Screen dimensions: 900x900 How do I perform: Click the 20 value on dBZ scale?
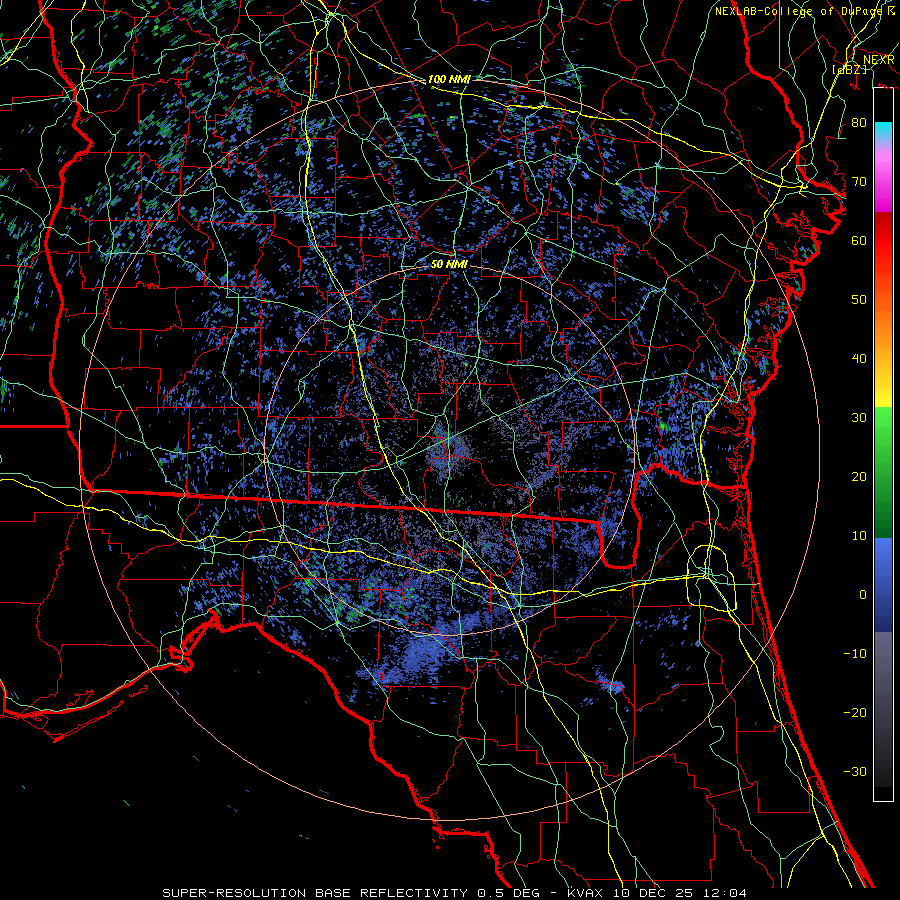(x=859, y=477)
